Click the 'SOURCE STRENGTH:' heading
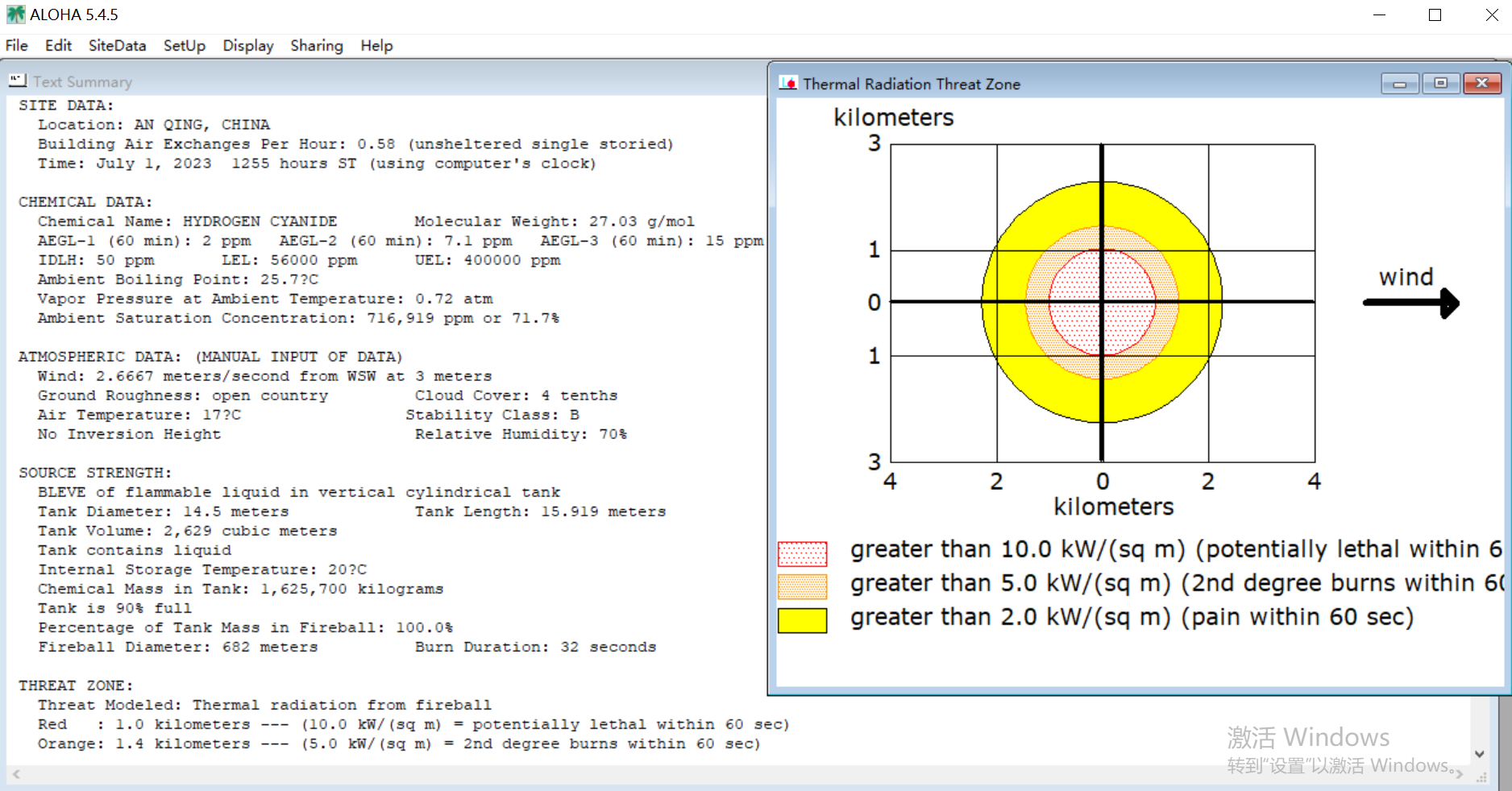This screenshot has height=791, width=1512. pyautogui.click(x=95, y=473)
